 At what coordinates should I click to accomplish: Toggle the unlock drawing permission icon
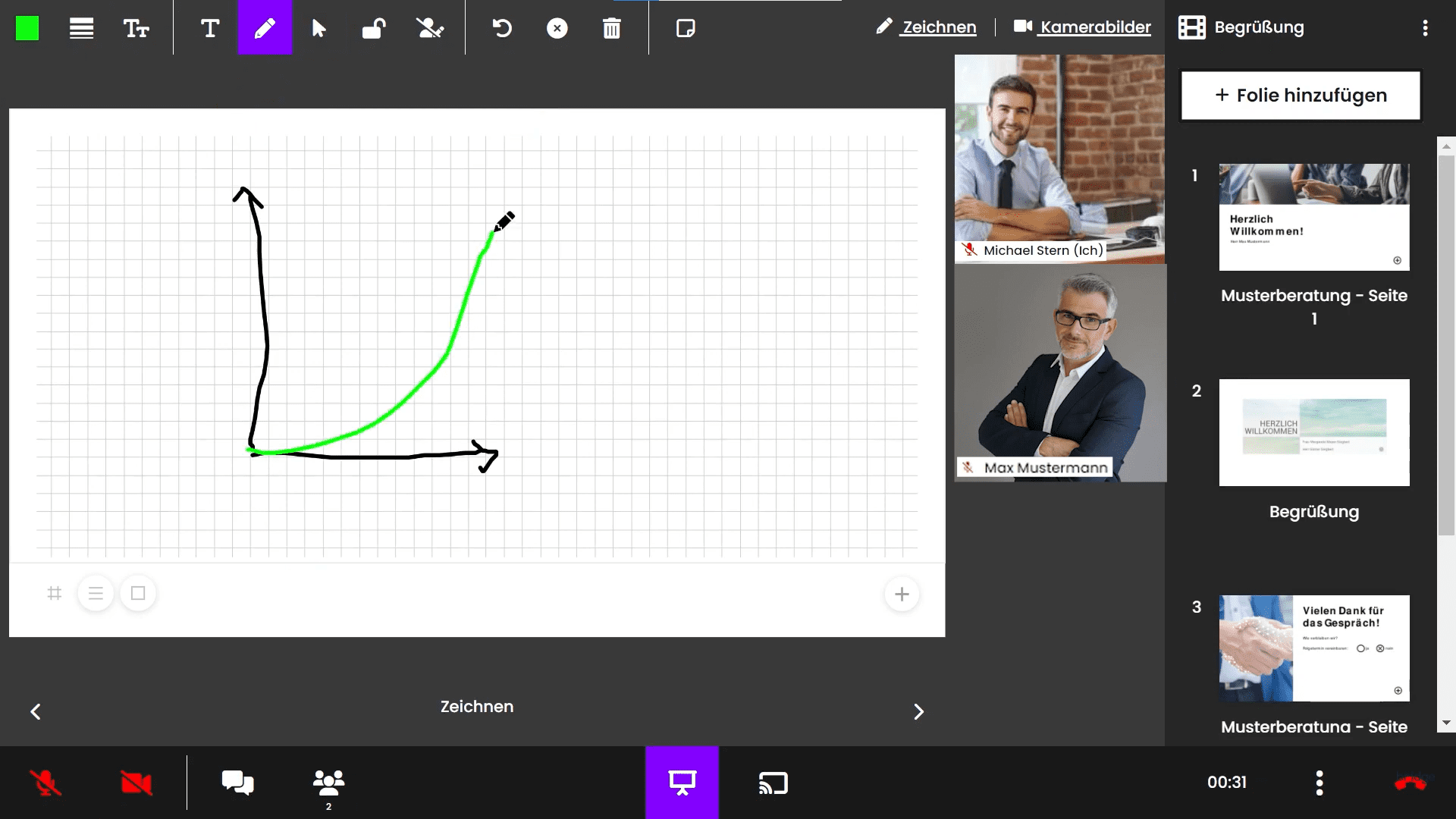(x=374, y=28)
